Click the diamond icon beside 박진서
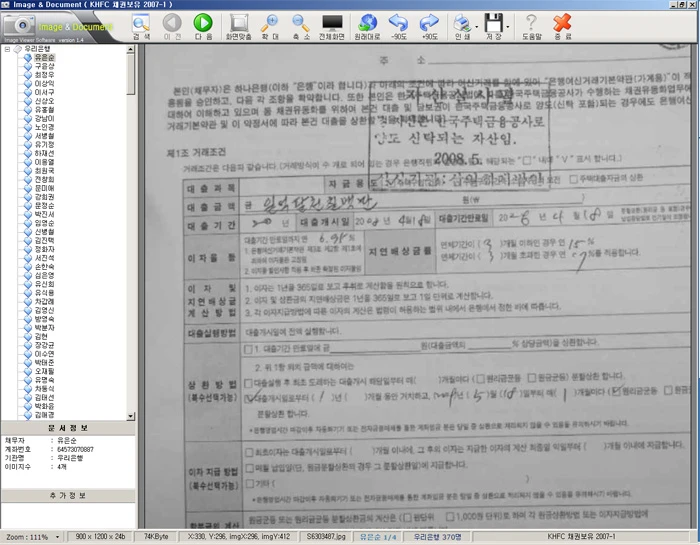700x545 pixels. [x=28, y=214]
